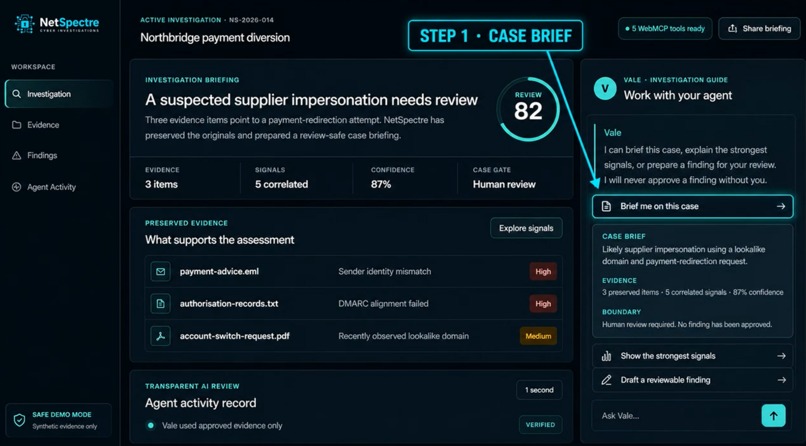Click the Share briefing button
The height and width of the screenshot is (446, 806).
point(759,29)
